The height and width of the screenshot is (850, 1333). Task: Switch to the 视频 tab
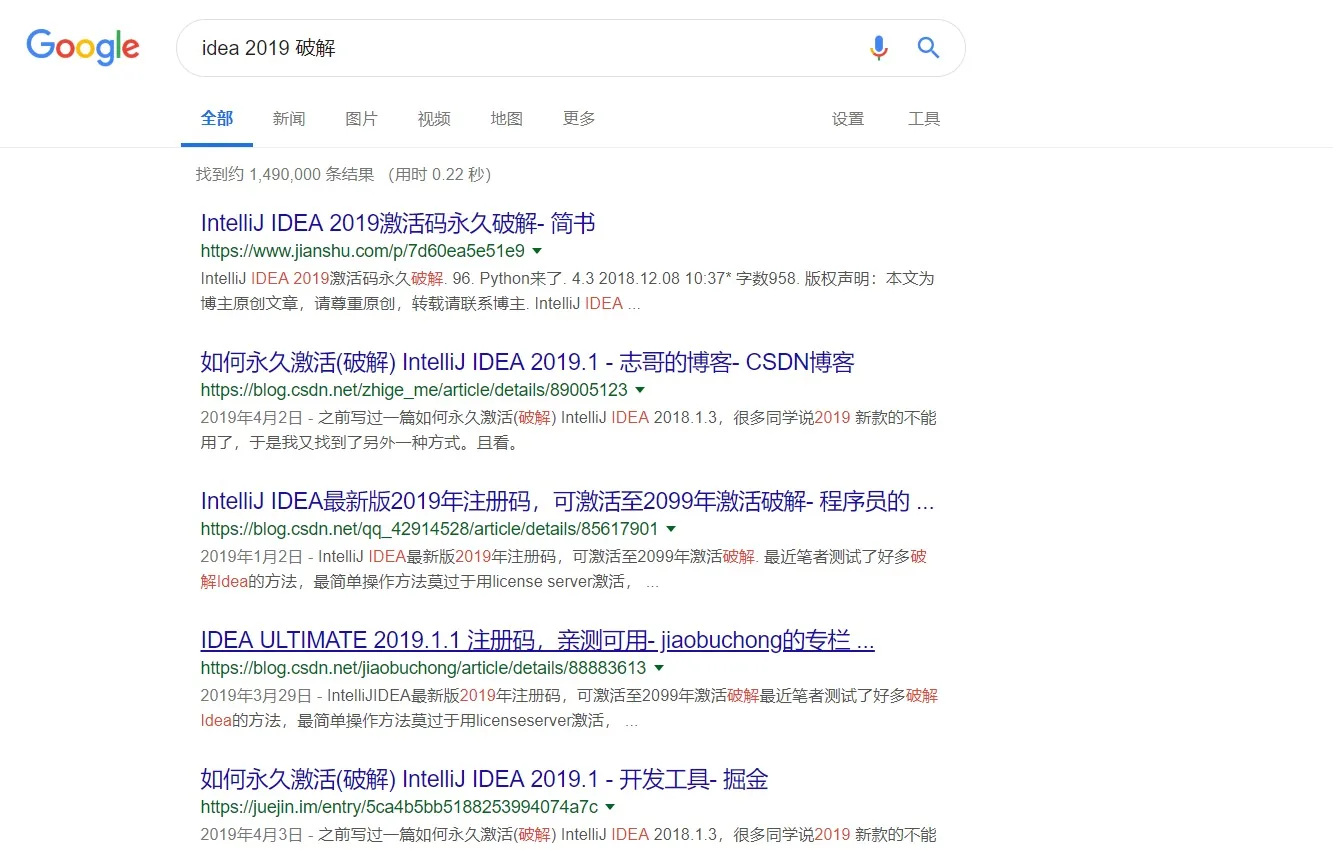(434, 118)
